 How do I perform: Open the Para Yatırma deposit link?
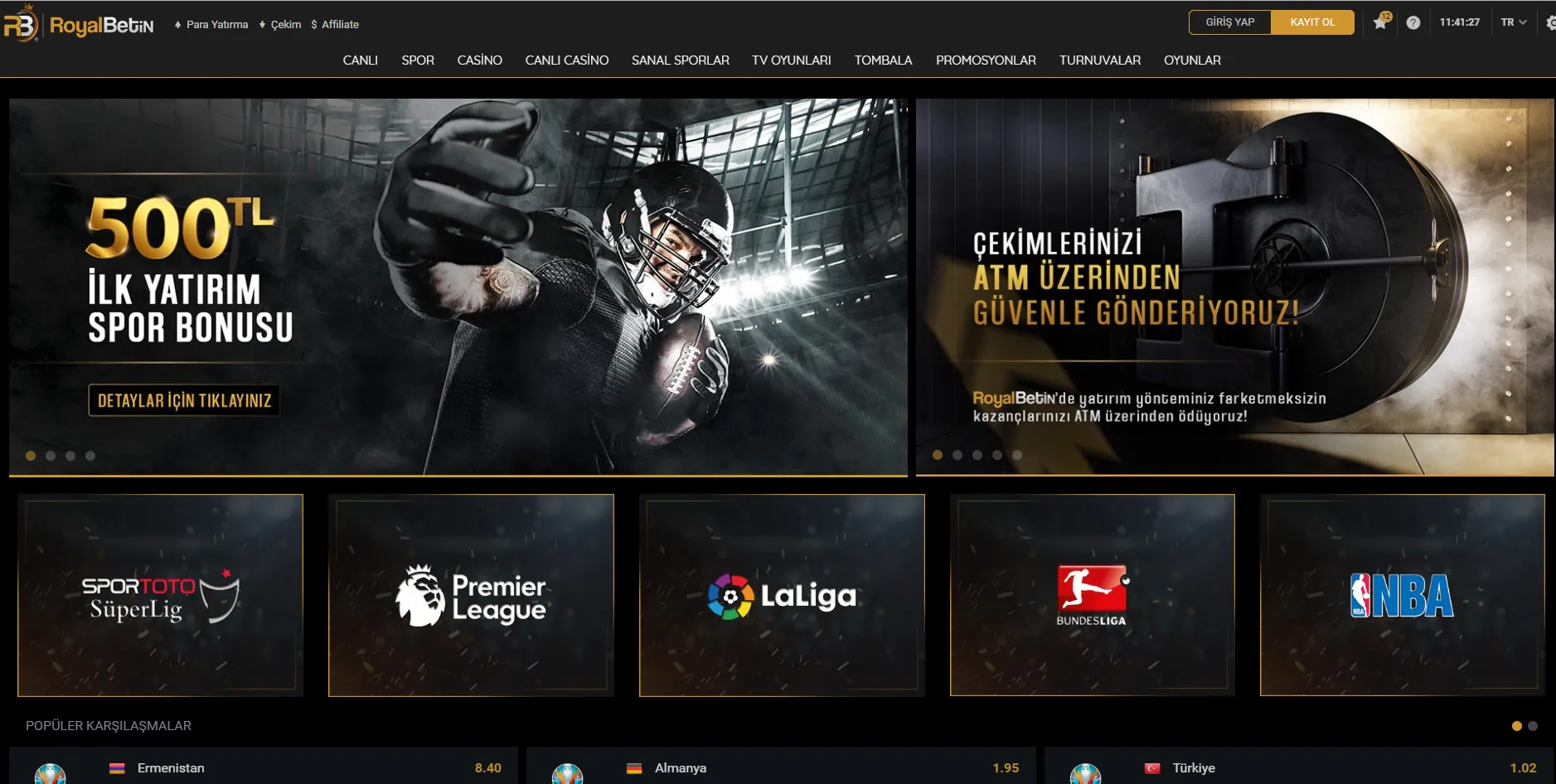(x=211, y=25)
